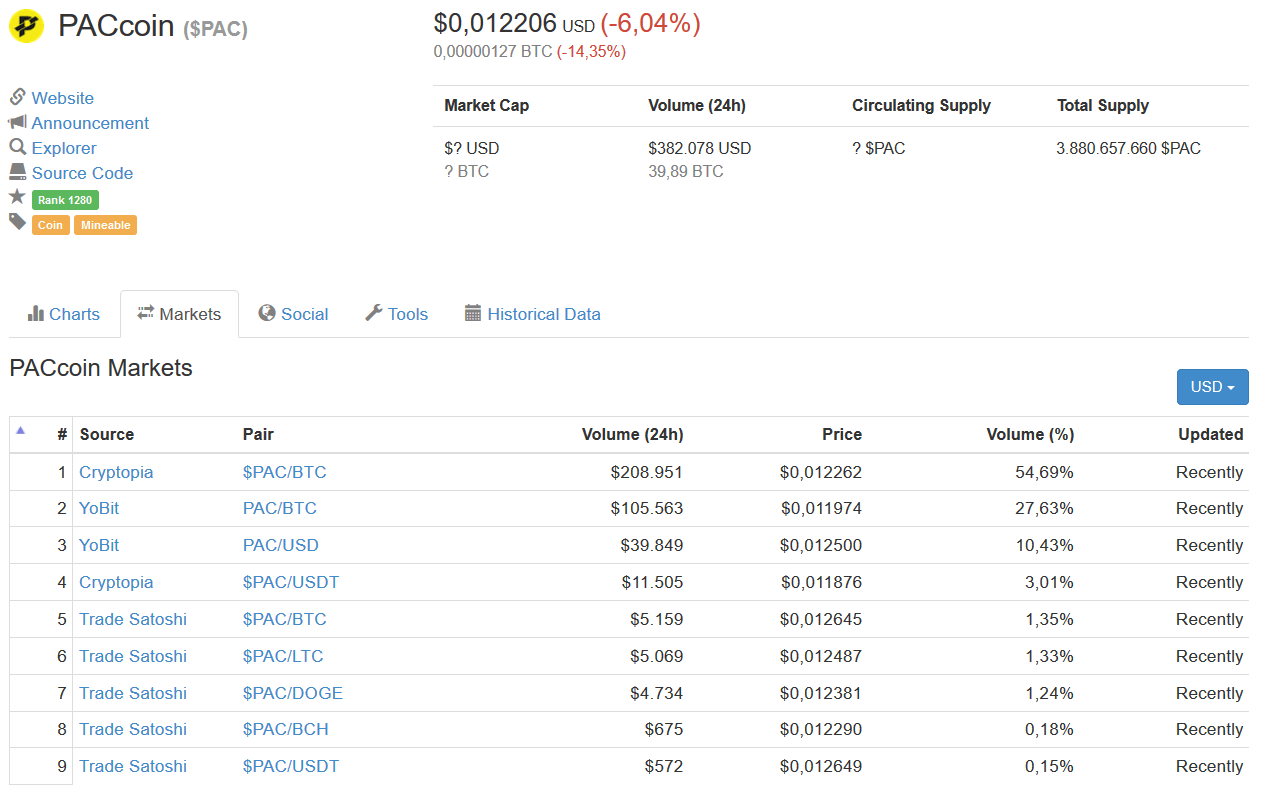Click the 54,69% volume share cell
The width and height of the screenshot is (1271, 803).
point(1045,472)
